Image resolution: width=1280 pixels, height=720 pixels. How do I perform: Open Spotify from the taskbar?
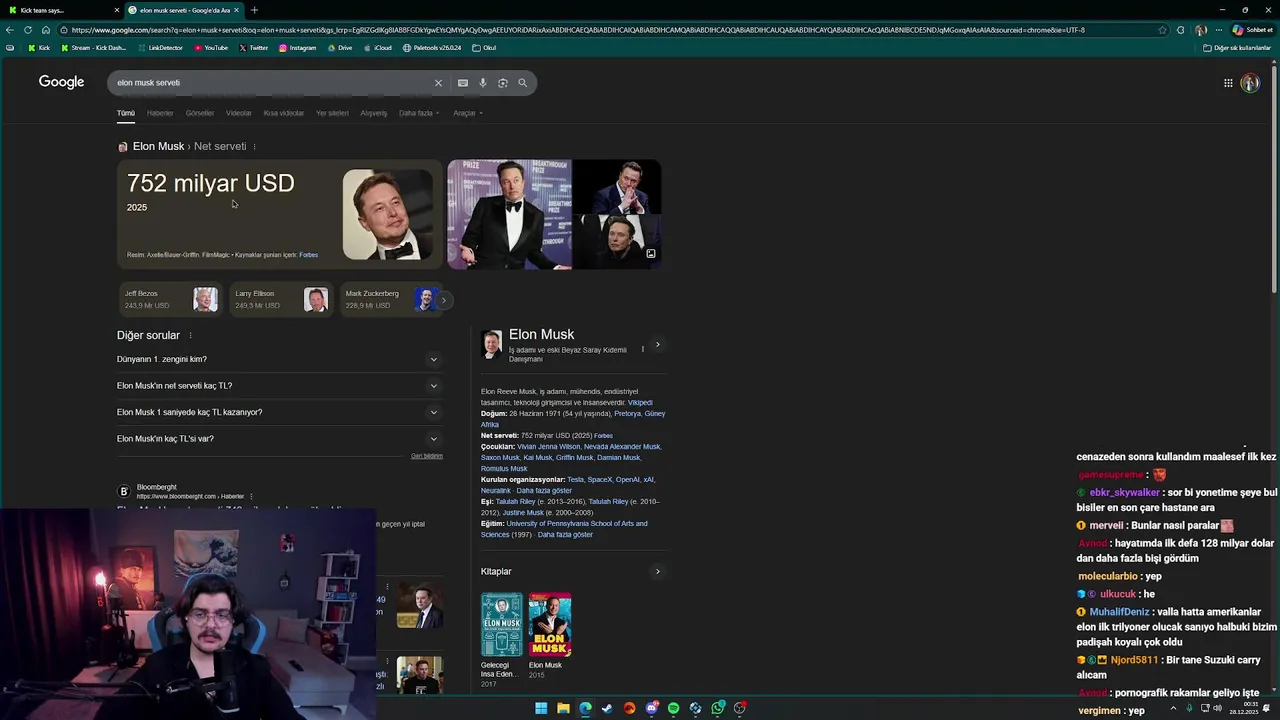673,708
